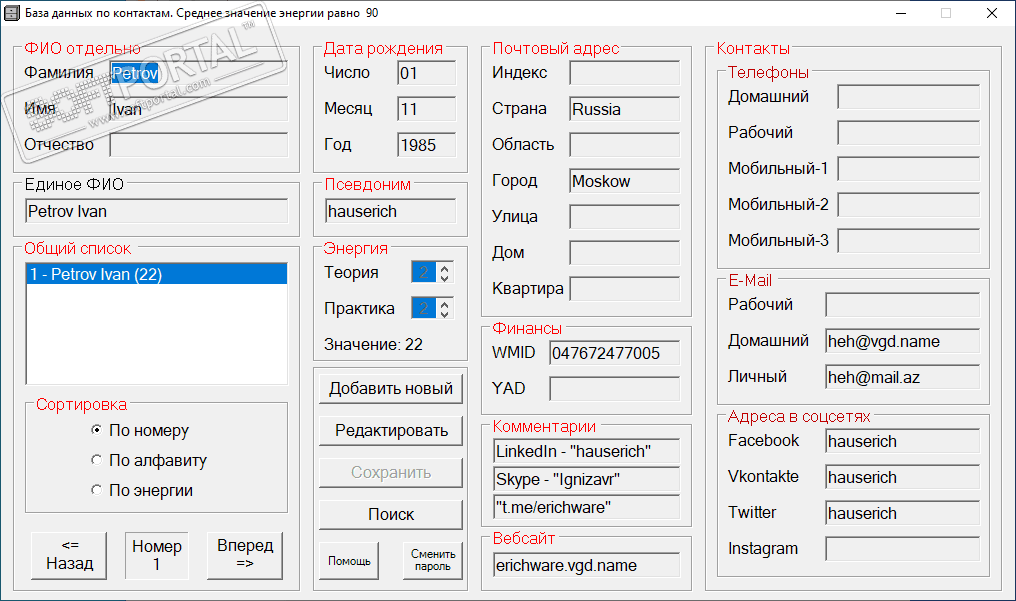Click the Мобильный-3 phone field
The width and height of the screenshot is (1016, 601).
click(908, 241)
